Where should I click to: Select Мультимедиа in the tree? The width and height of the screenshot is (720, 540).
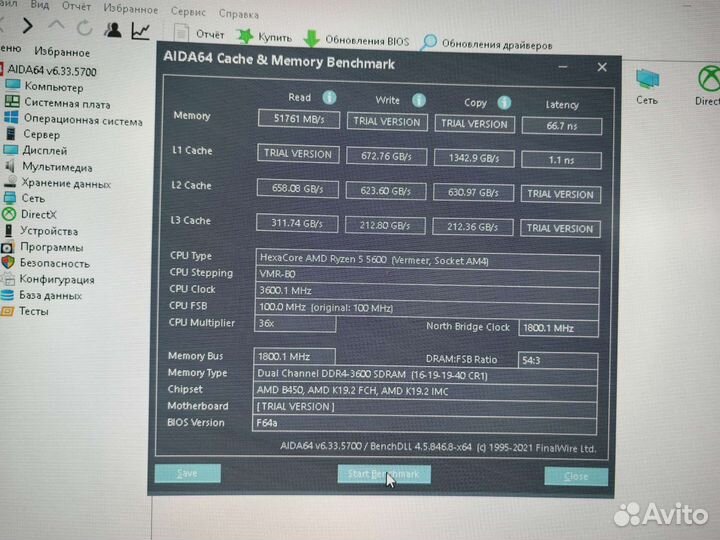[48, 167]
